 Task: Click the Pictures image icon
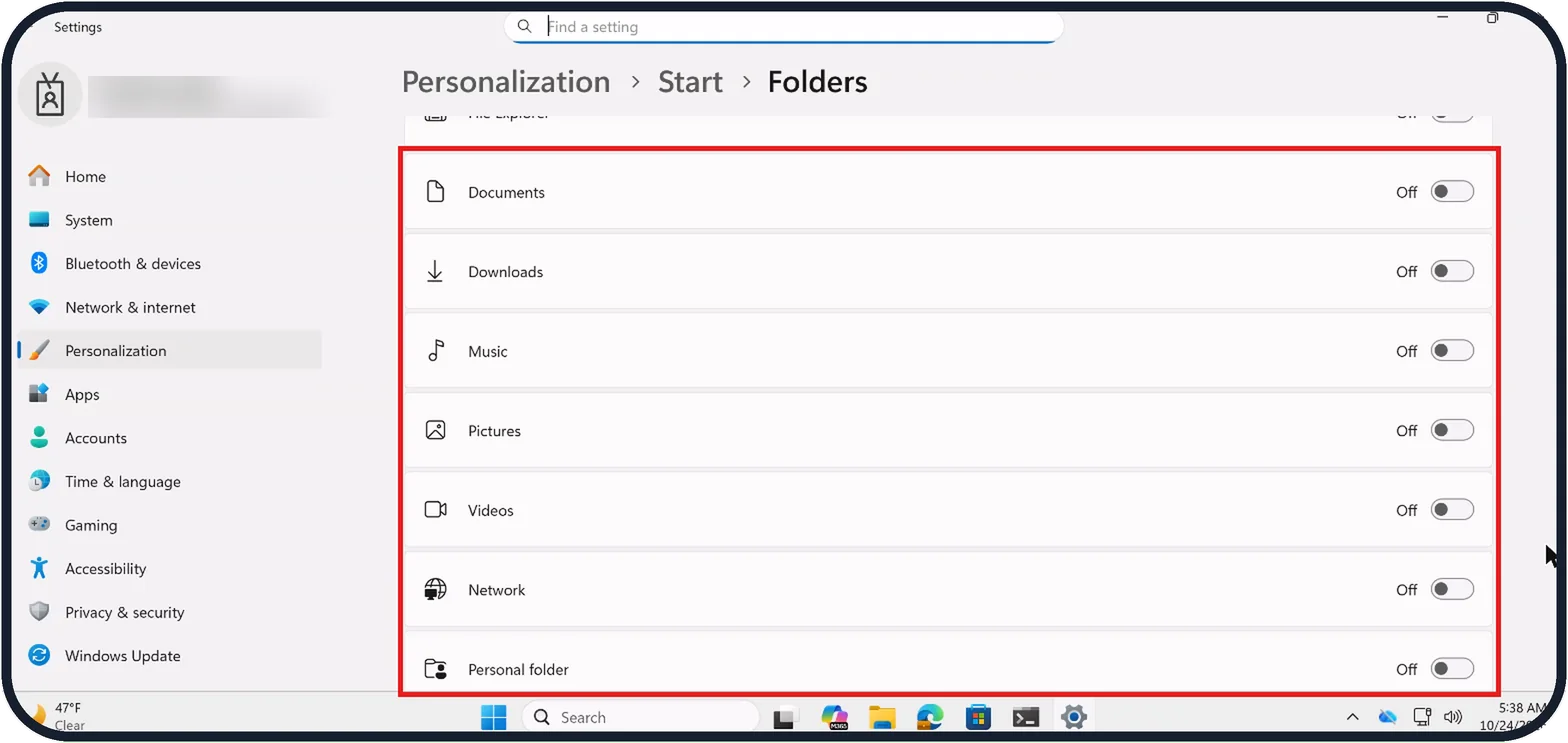(x=435, y=430)
